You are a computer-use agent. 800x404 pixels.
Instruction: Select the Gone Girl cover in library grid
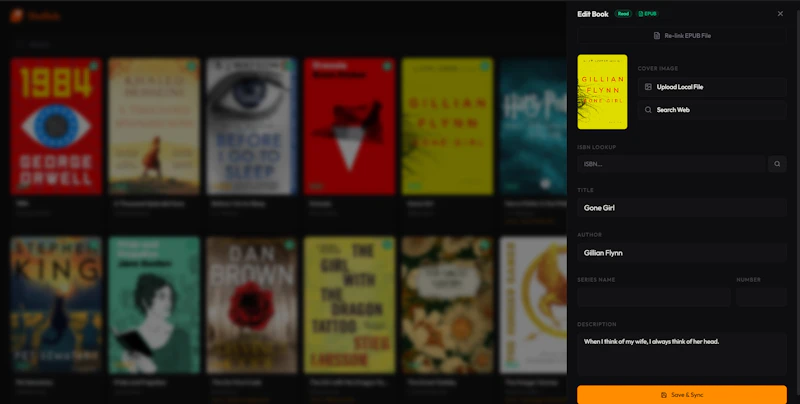point(447,127)
